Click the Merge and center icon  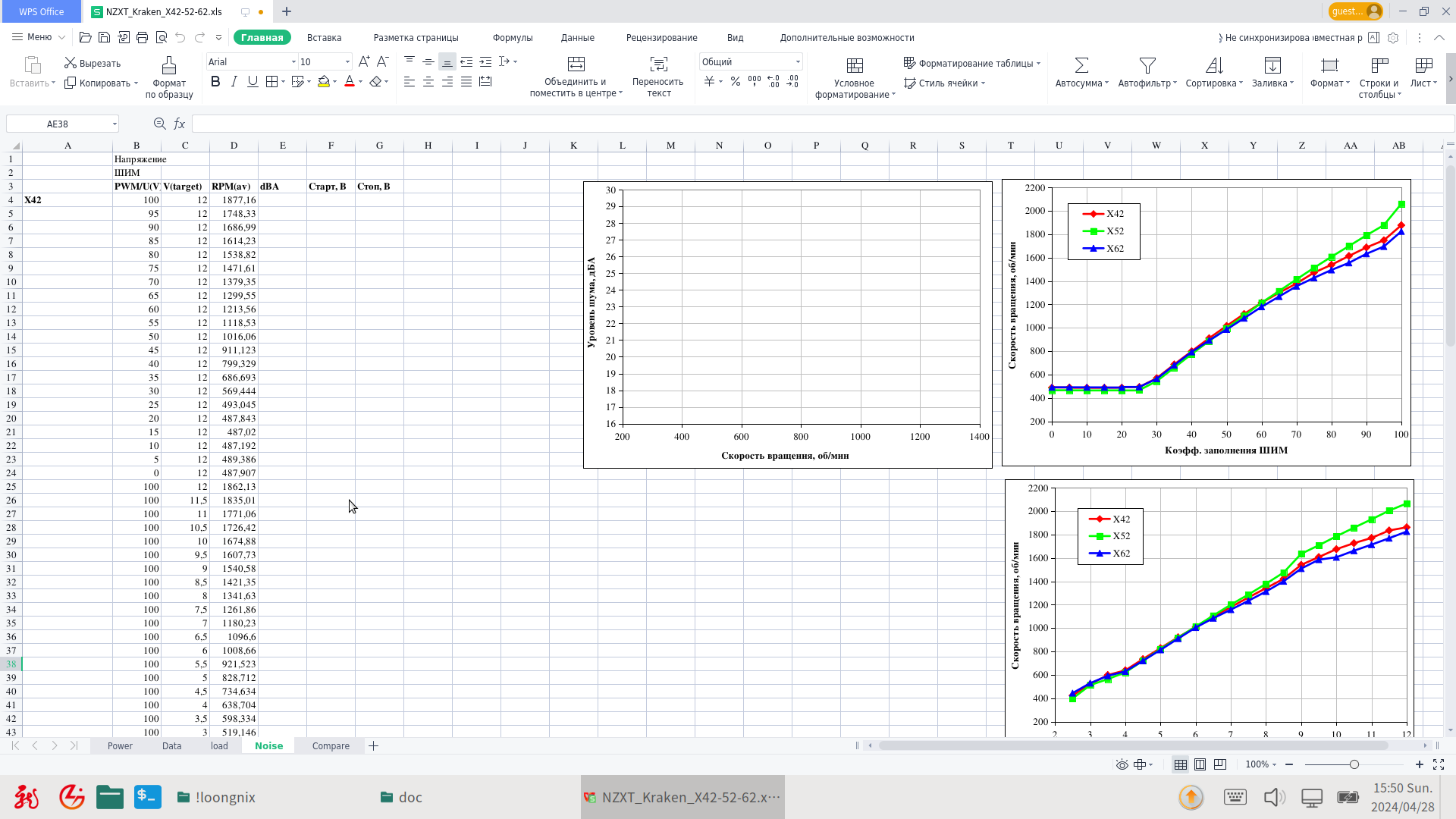coord(576,64)
